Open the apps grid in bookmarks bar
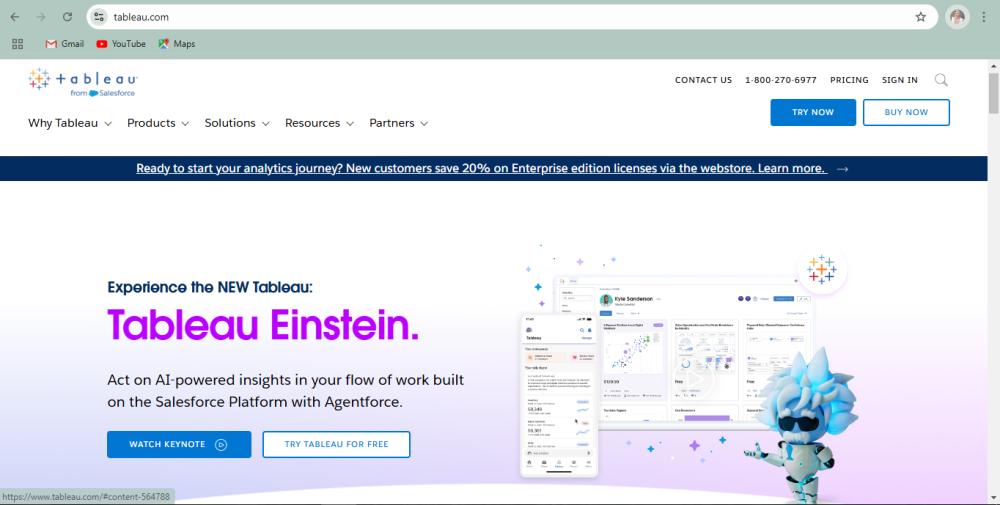The height and width of the screenshot is (505, 1000). click(17, 44)
